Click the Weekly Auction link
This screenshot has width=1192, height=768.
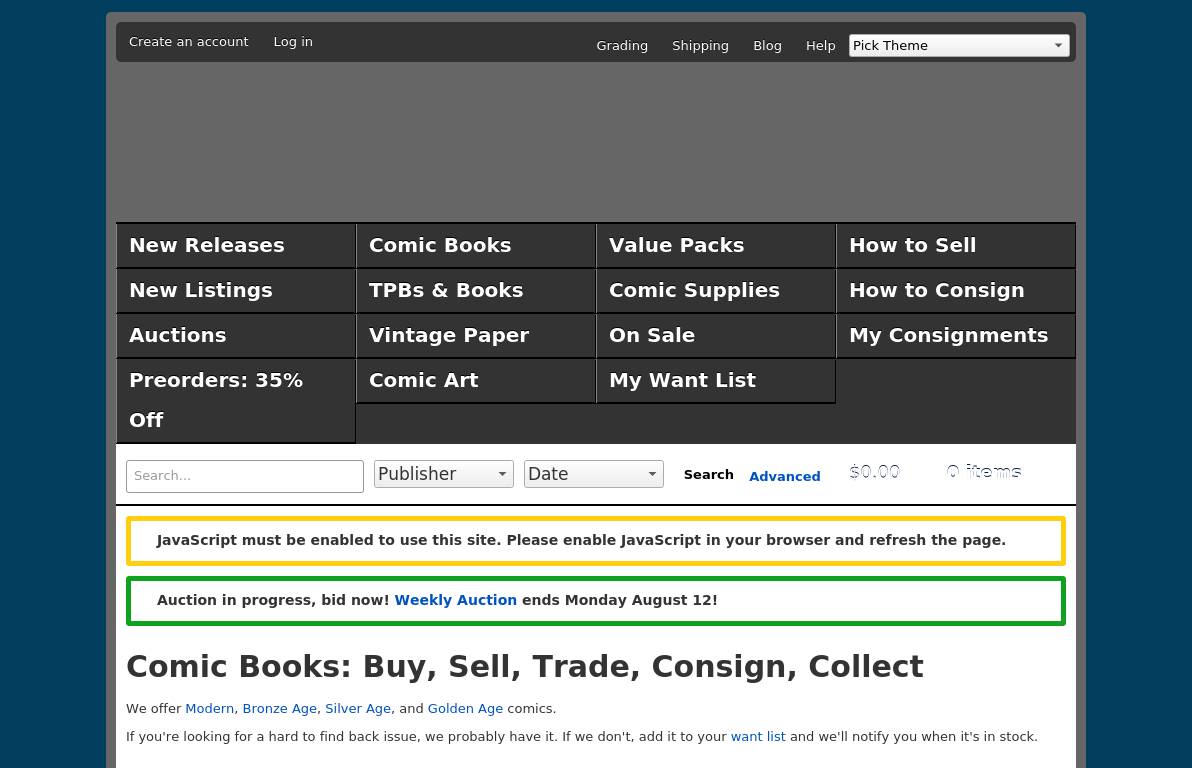click(x=455, y=600)
